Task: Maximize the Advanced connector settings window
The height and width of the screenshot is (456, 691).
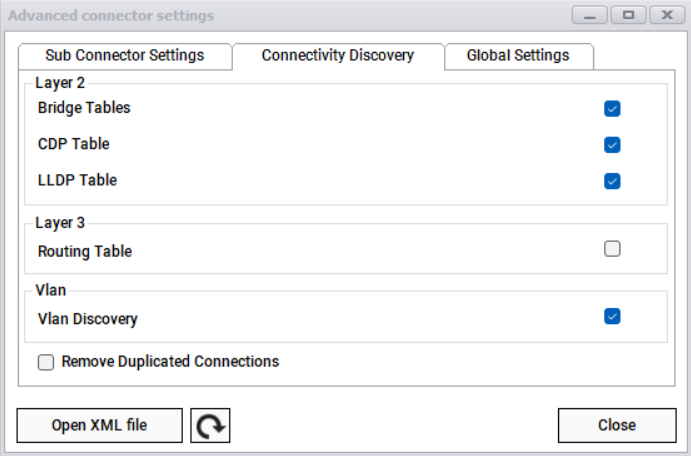Action: pos(628,16)
